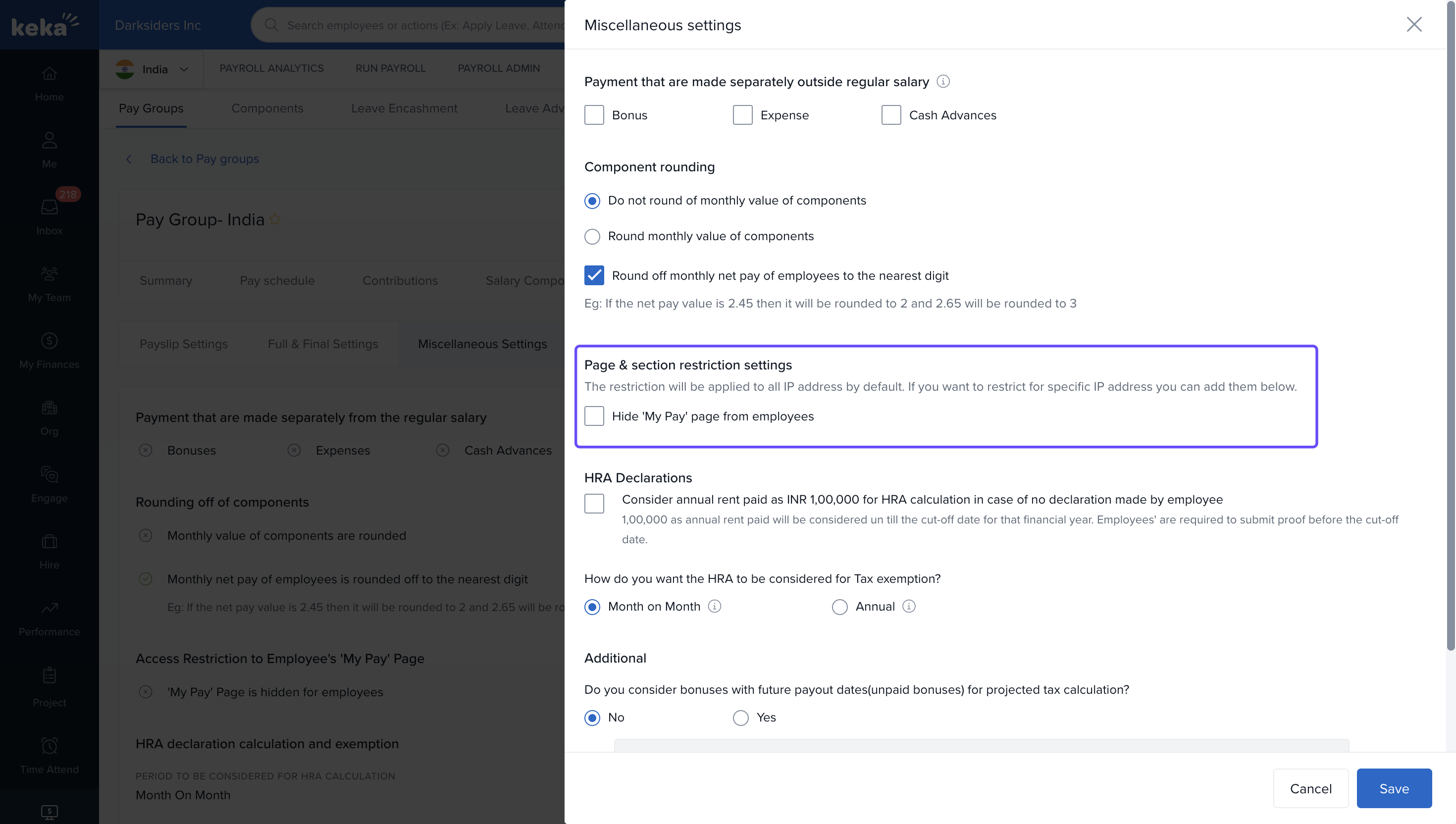The width and height of the screenshot is (1456, 824).
Task: Click info icon next to Month on Month
Action: click(715, 607)
